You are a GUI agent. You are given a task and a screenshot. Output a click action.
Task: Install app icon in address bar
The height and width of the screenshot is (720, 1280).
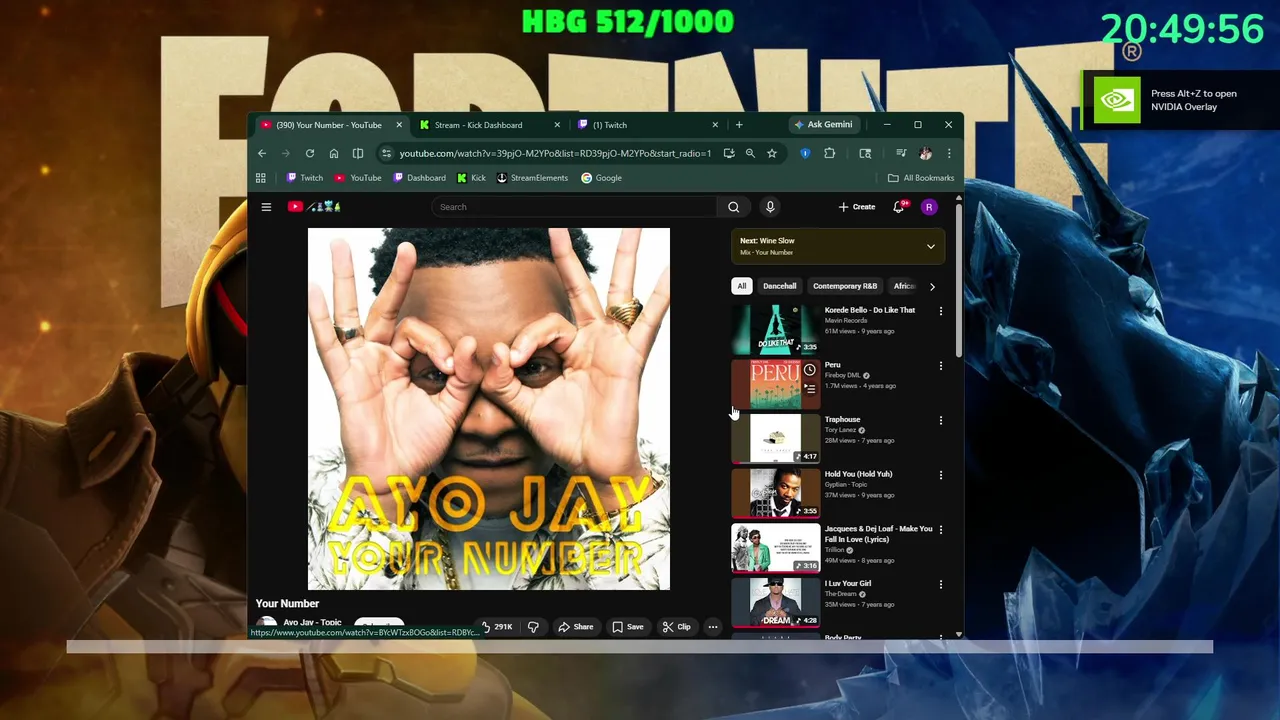pos(729,153)
